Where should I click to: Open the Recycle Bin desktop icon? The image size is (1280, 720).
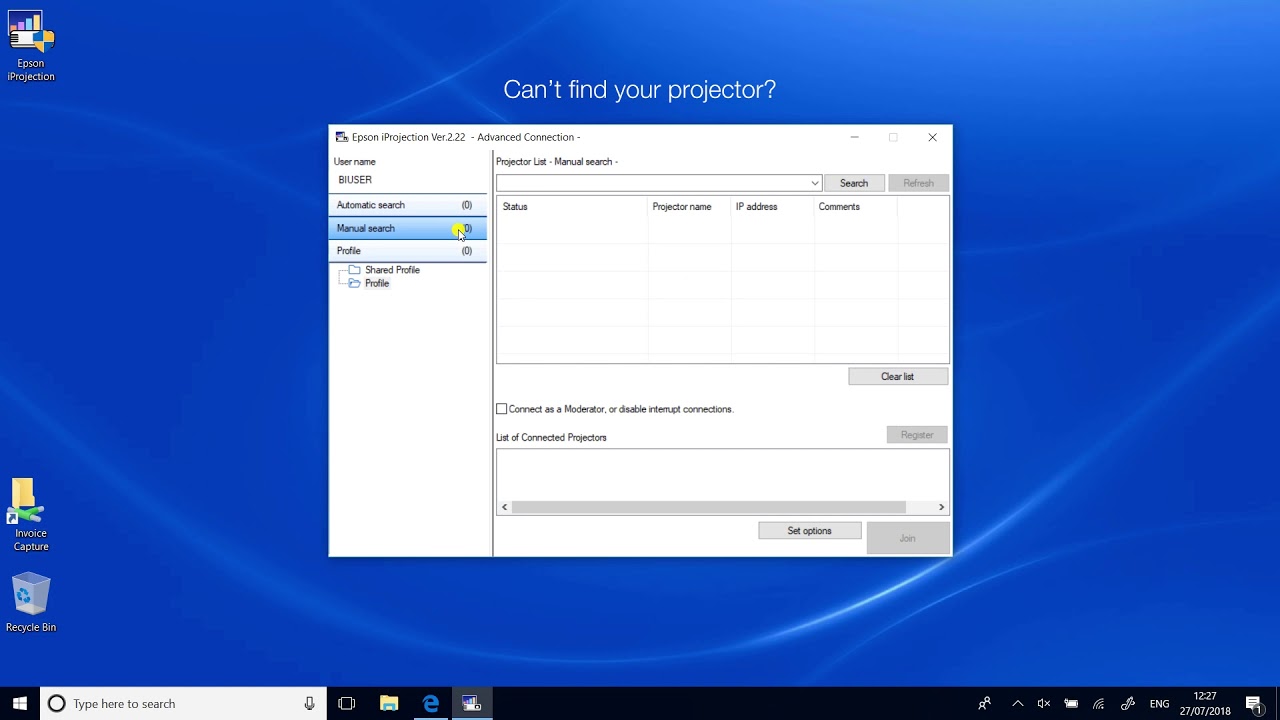tap(31, 602)
